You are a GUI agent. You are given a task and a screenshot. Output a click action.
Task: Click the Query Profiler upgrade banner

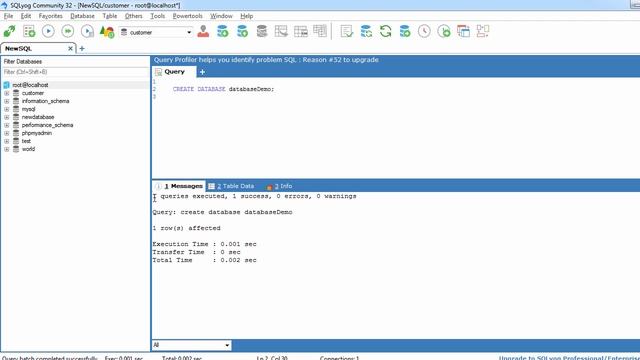(x=266, y=60)
